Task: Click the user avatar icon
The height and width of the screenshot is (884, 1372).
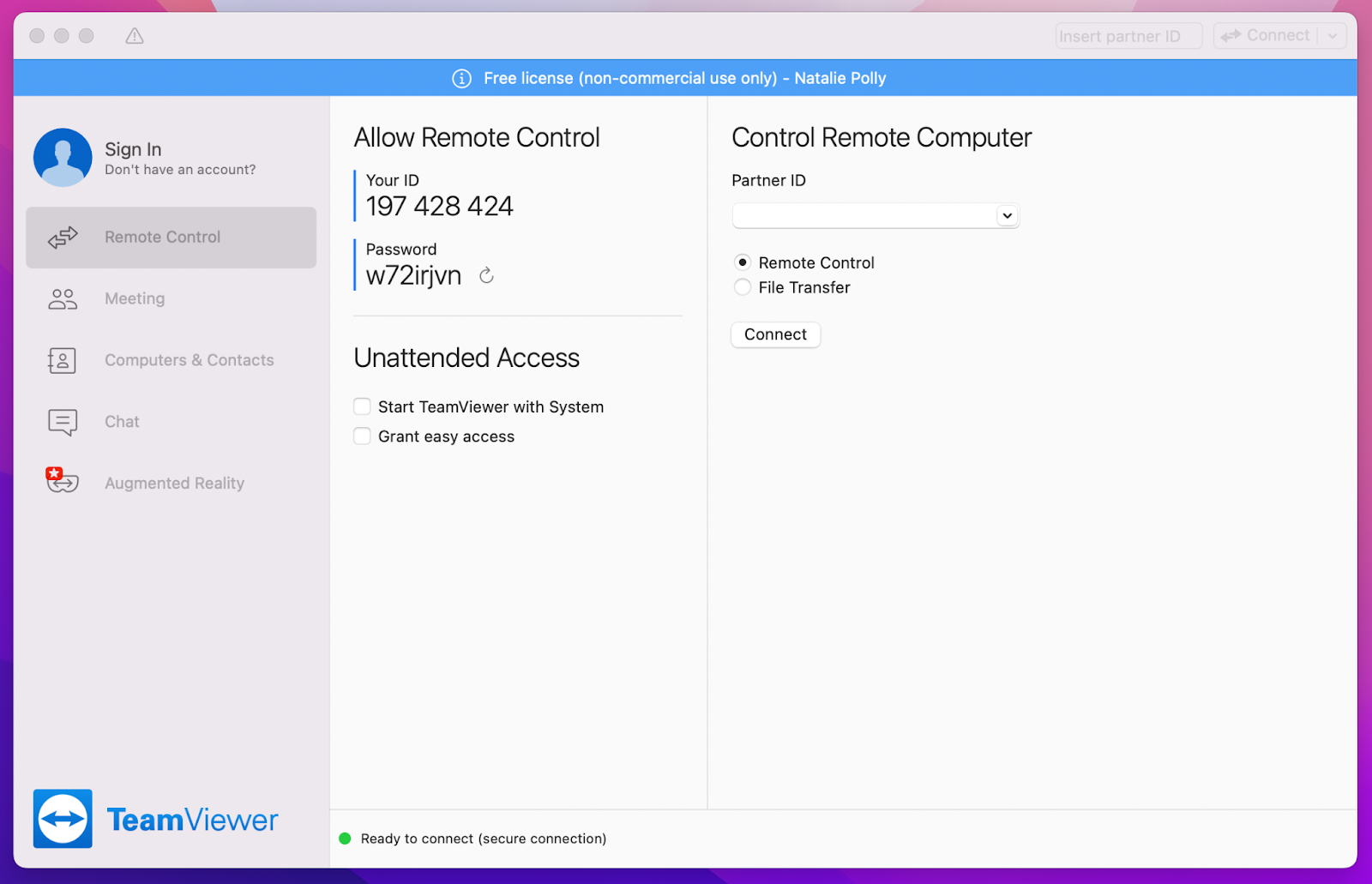Action: [63, 158]
